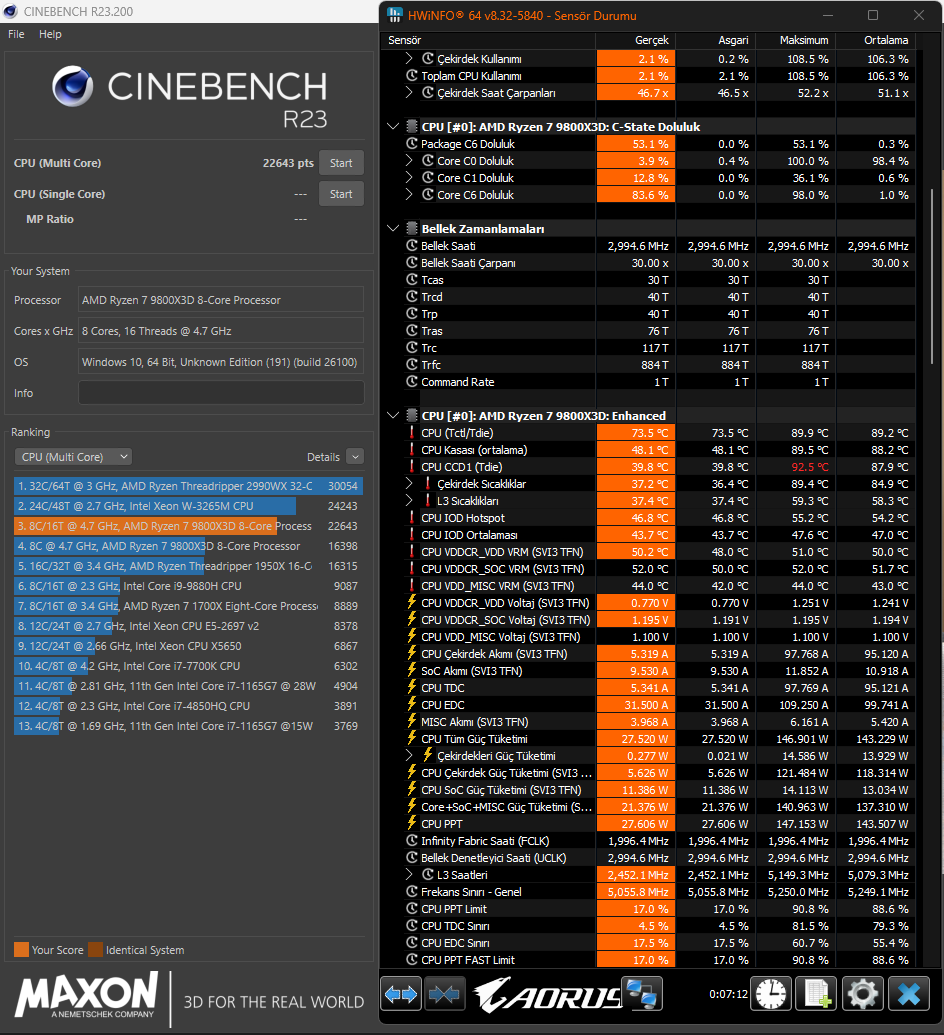Click the 0:07:12 elapsed timer in HWiNFO

click(728, 993)
